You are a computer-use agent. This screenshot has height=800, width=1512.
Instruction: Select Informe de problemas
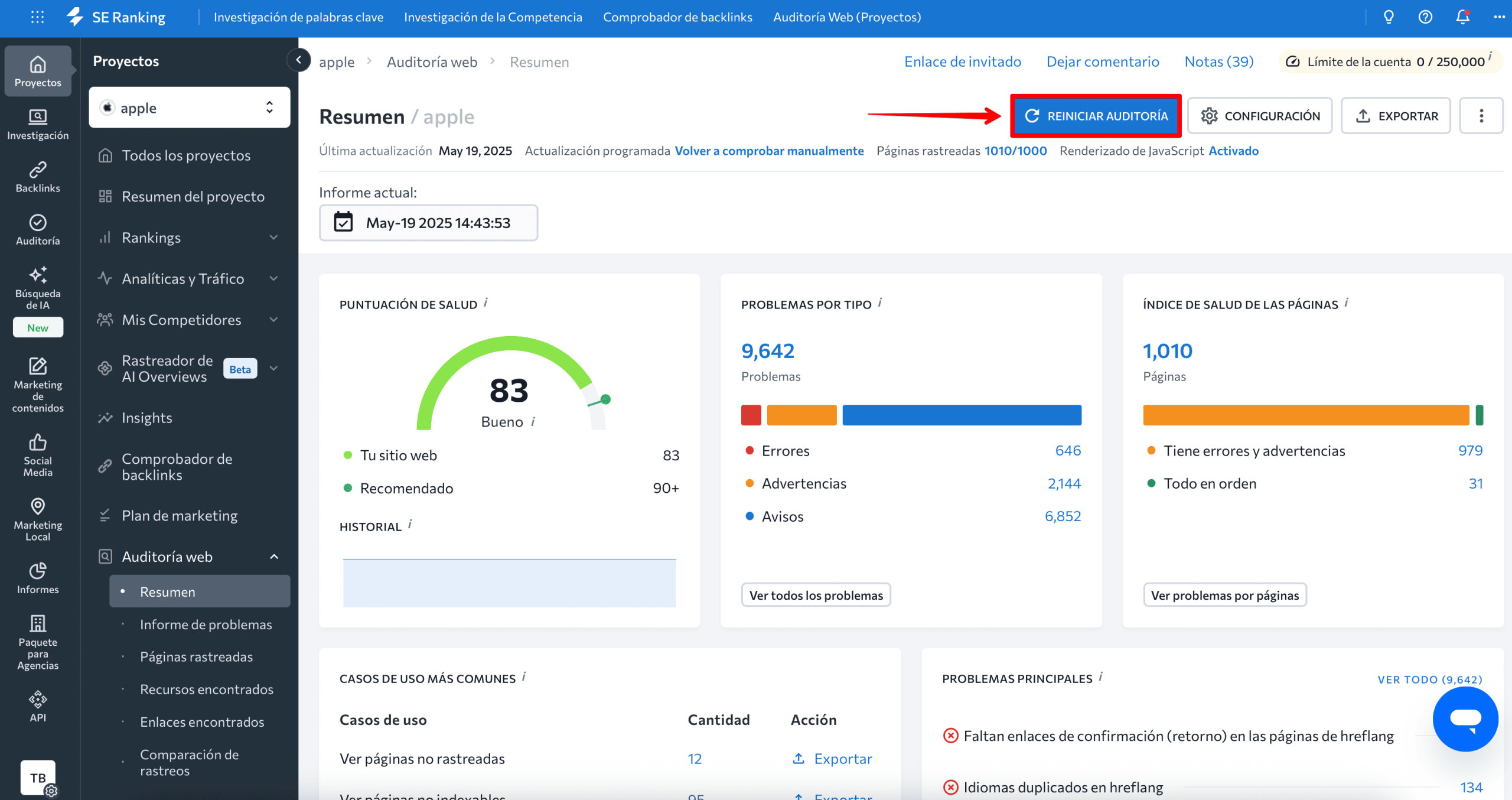(206, 625)
